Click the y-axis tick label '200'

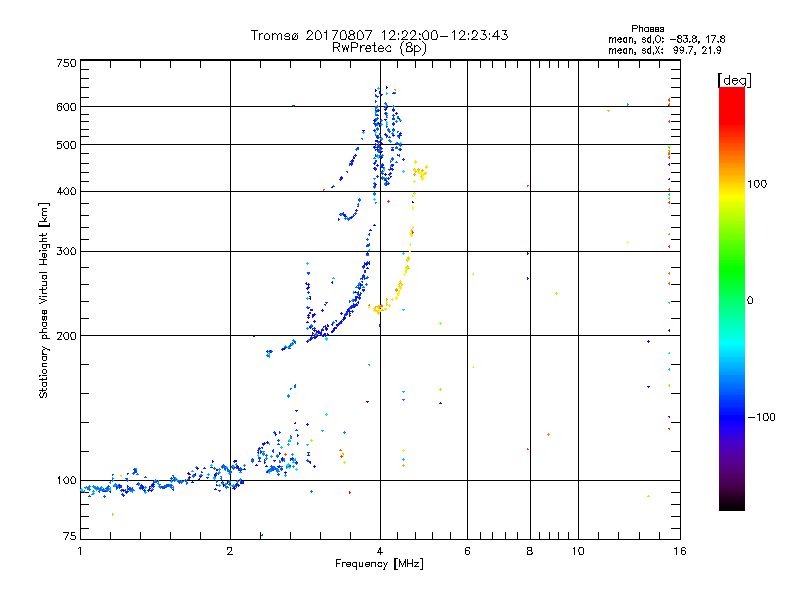tap(66, 336)
